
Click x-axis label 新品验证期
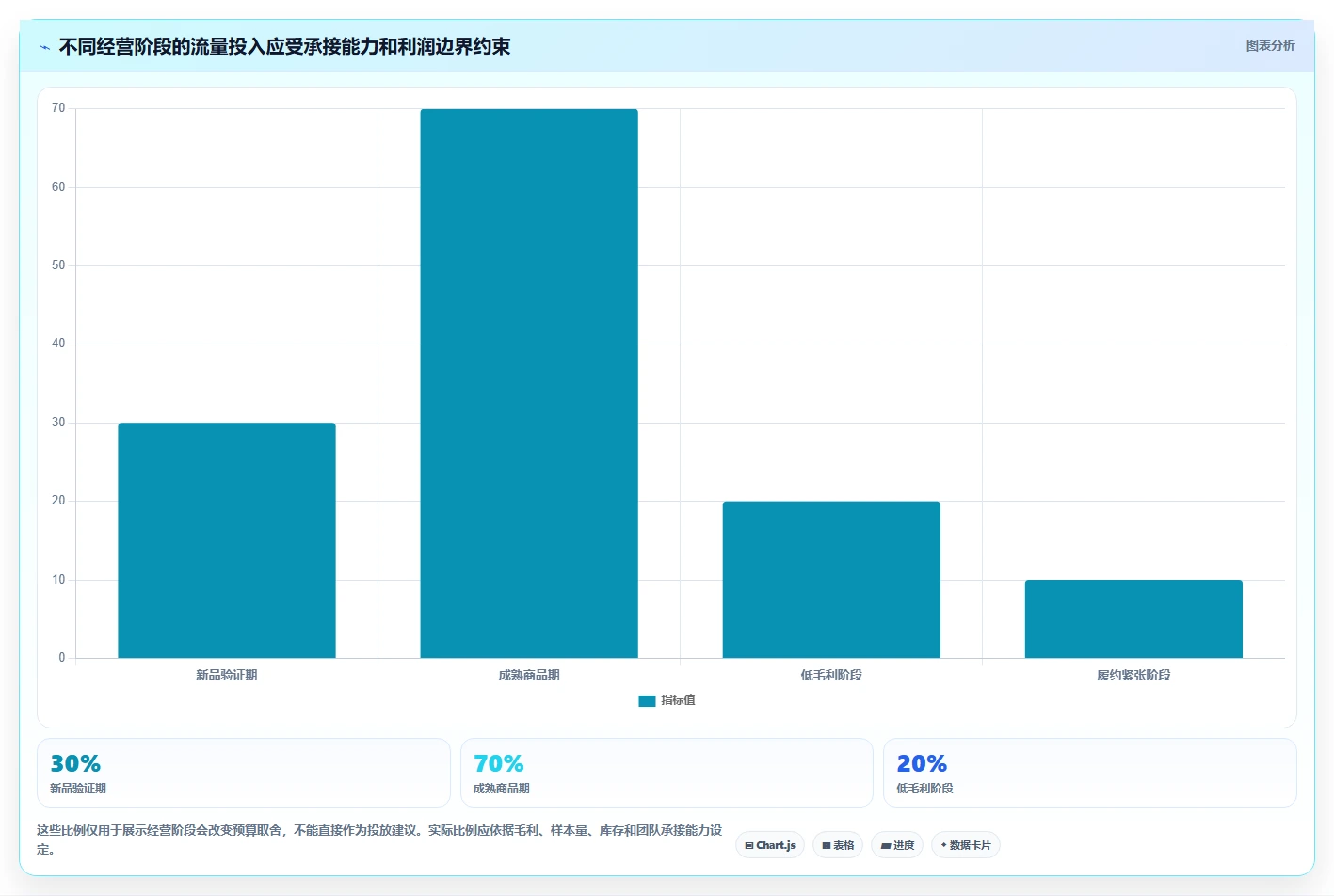(x=227, y=675)
